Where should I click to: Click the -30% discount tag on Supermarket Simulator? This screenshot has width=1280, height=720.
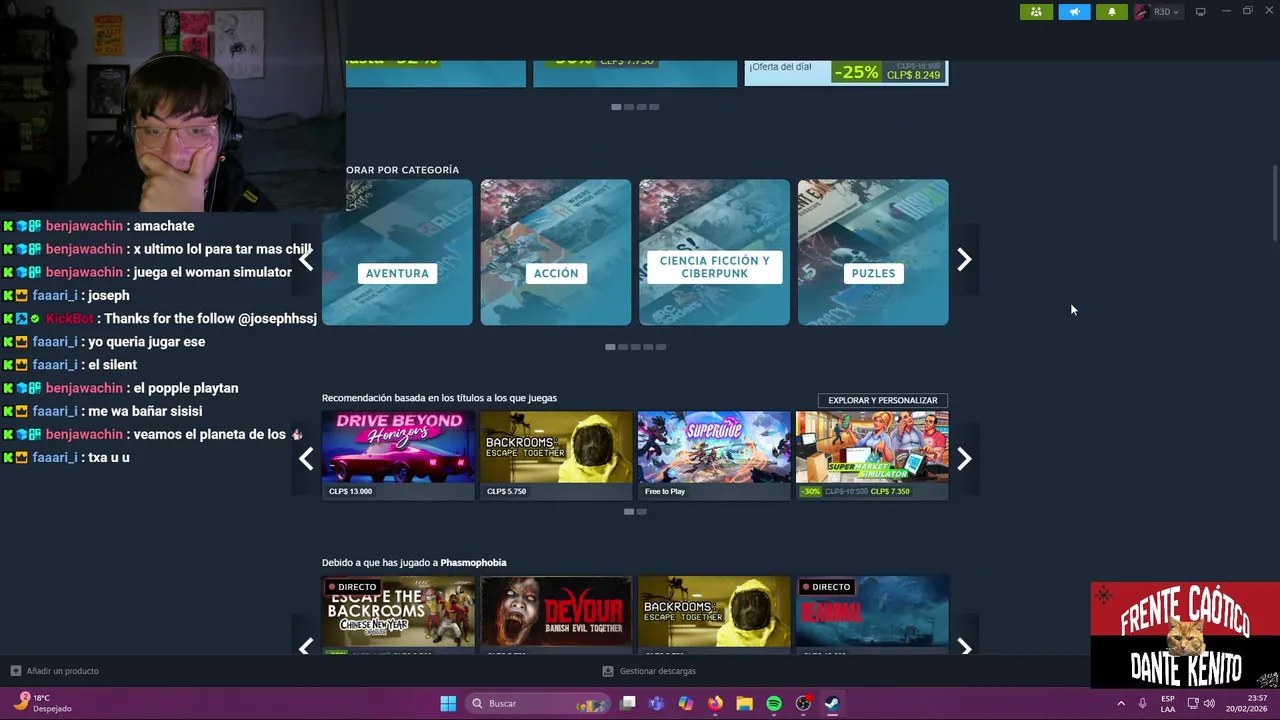pos(811,491)
